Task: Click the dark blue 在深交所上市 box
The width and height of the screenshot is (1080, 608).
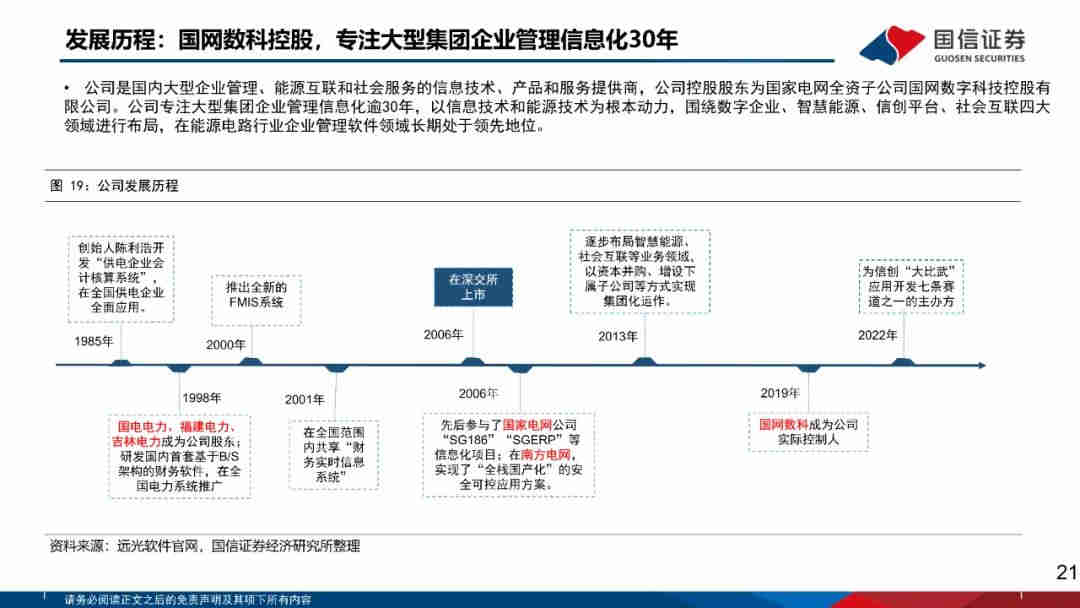Action: (x=473, y=288)
